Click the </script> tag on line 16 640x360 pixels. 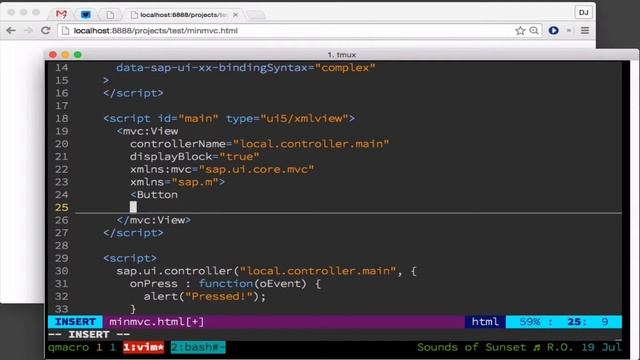click(x=133, y=93)
